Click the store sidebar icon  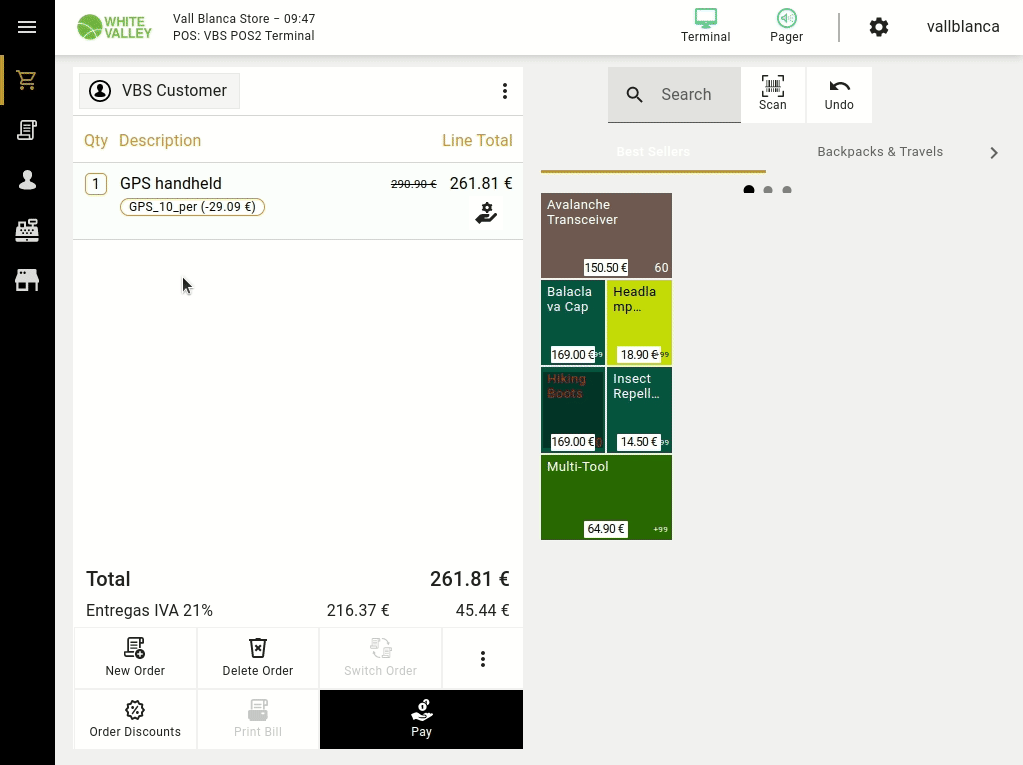pos(27,280)
